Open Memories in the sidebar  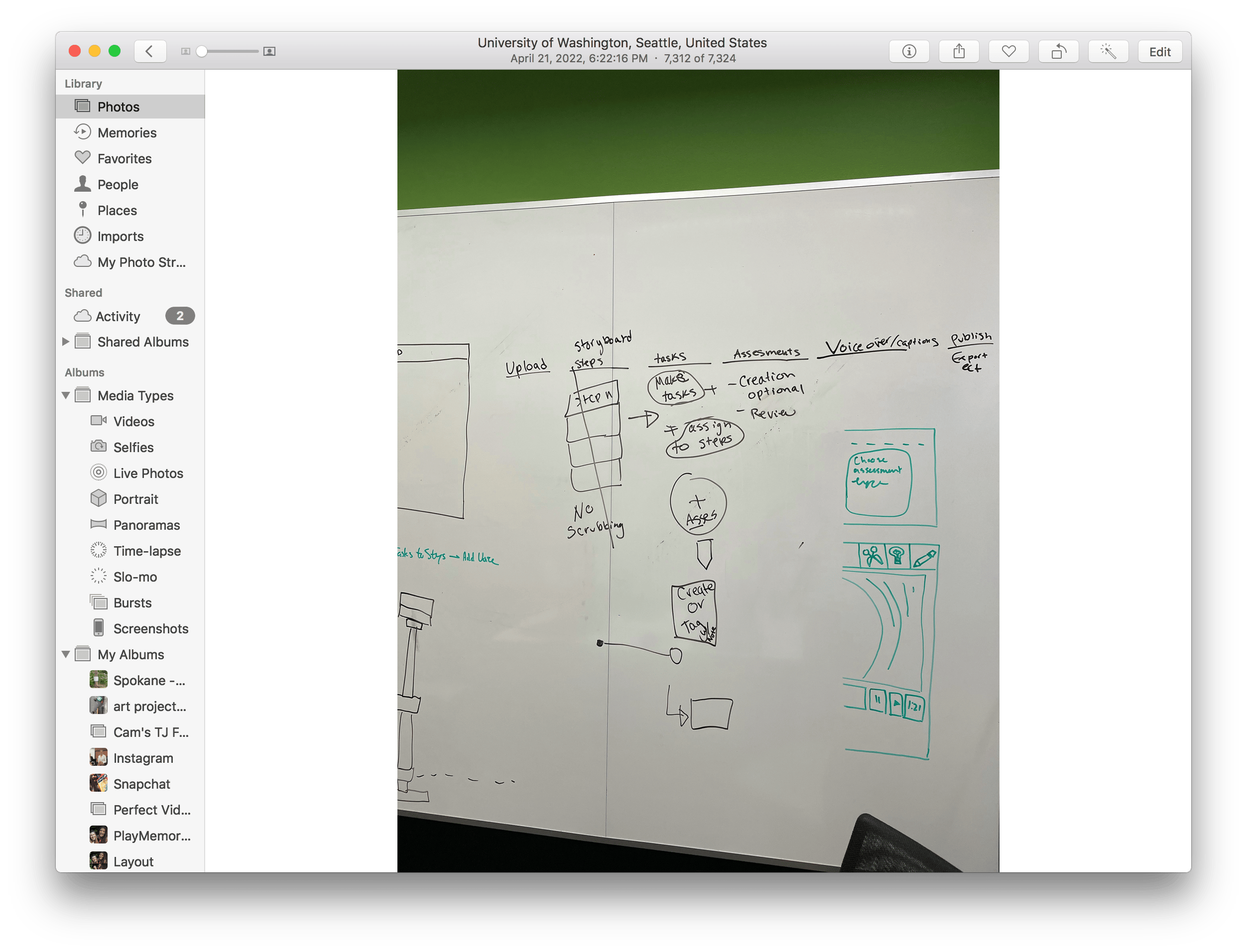(x=126, y=132)
